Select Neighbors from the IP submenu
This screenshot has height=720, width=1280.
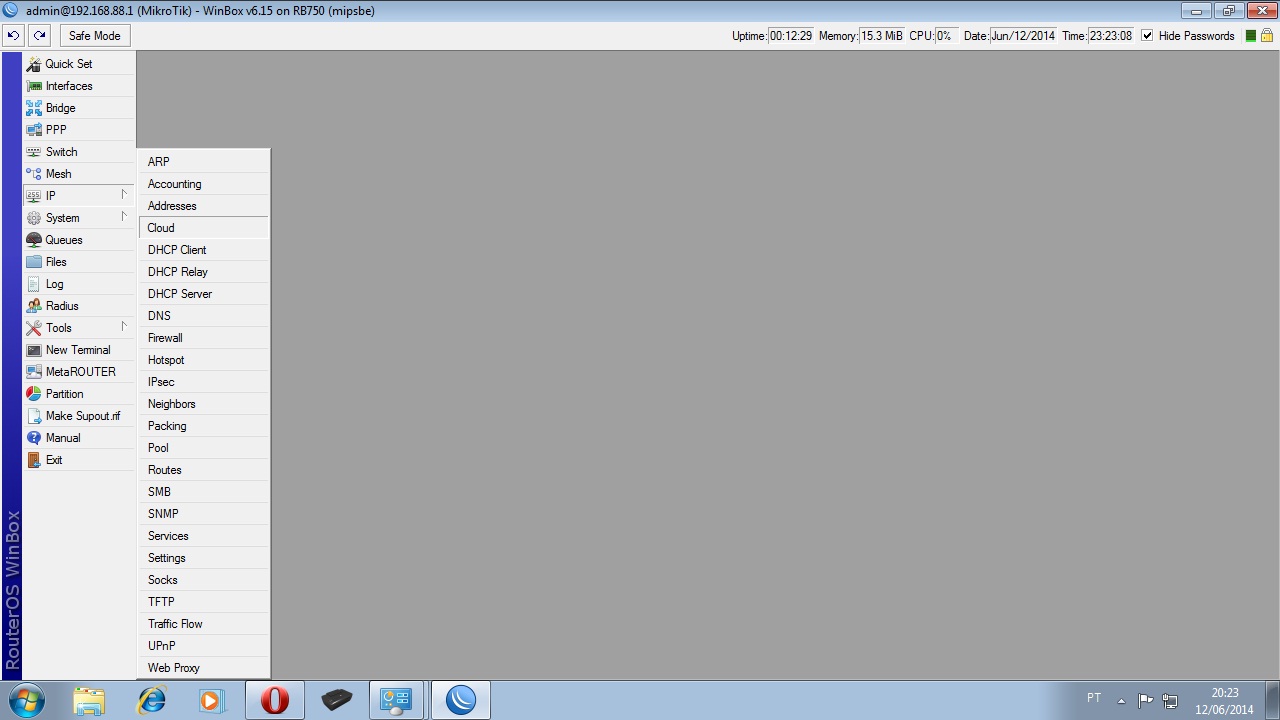tap(204, 404)
